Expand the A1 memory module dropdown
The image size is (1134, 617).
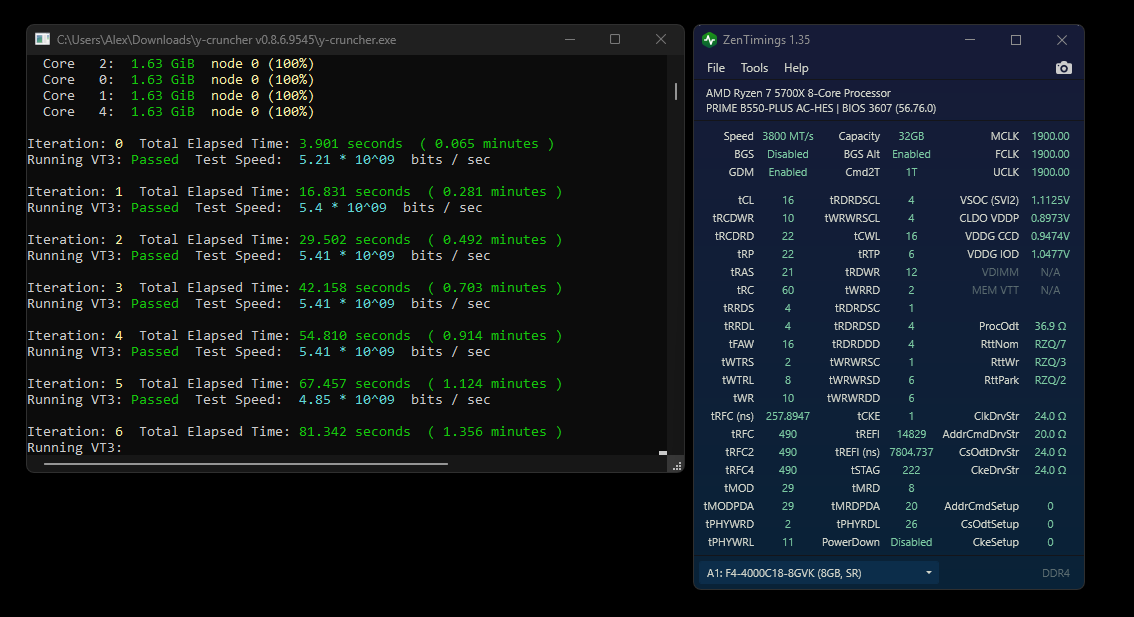tap(819, 573)
